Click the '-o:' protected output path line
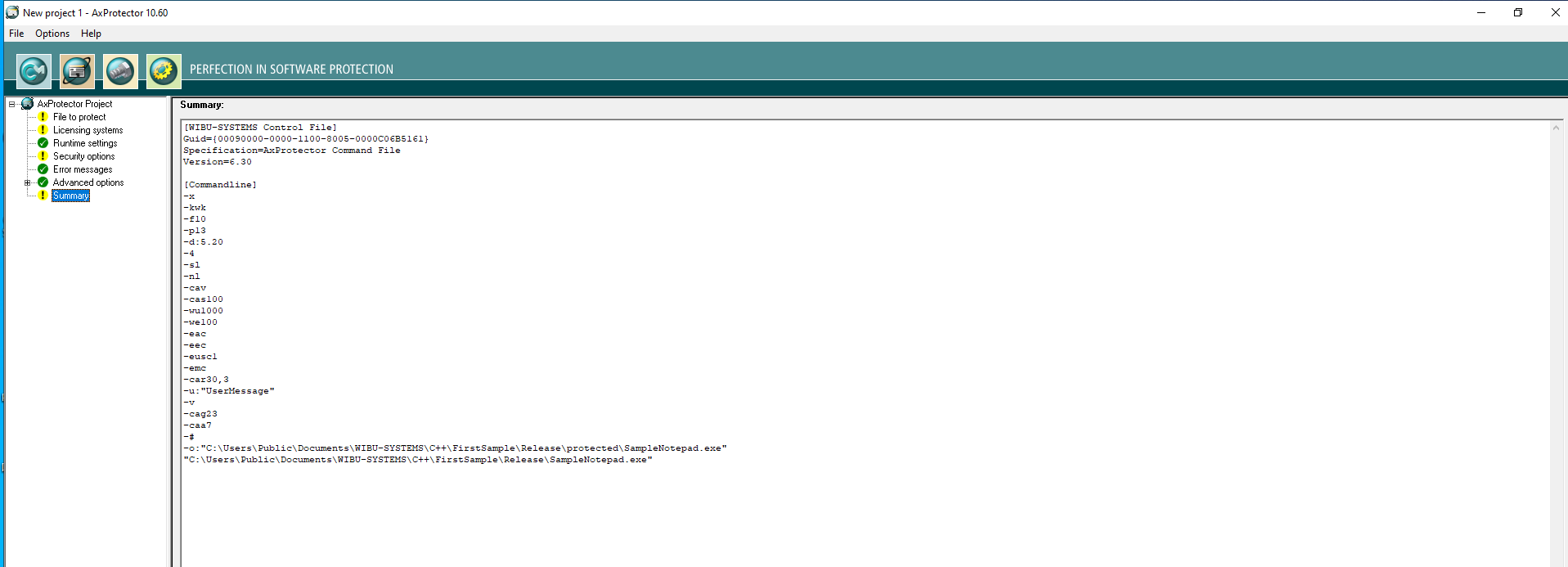This screenshot has height=567, width=1568. (x=455, y=448)
